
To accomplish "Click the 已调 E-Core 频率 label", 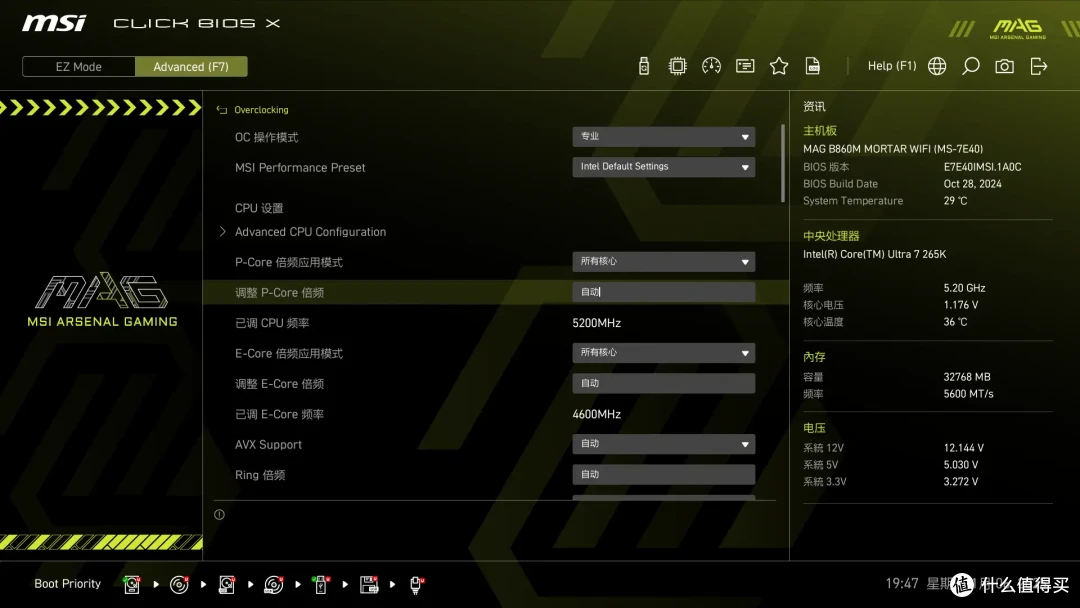I will pyautogui.click(x=279, y=414).
